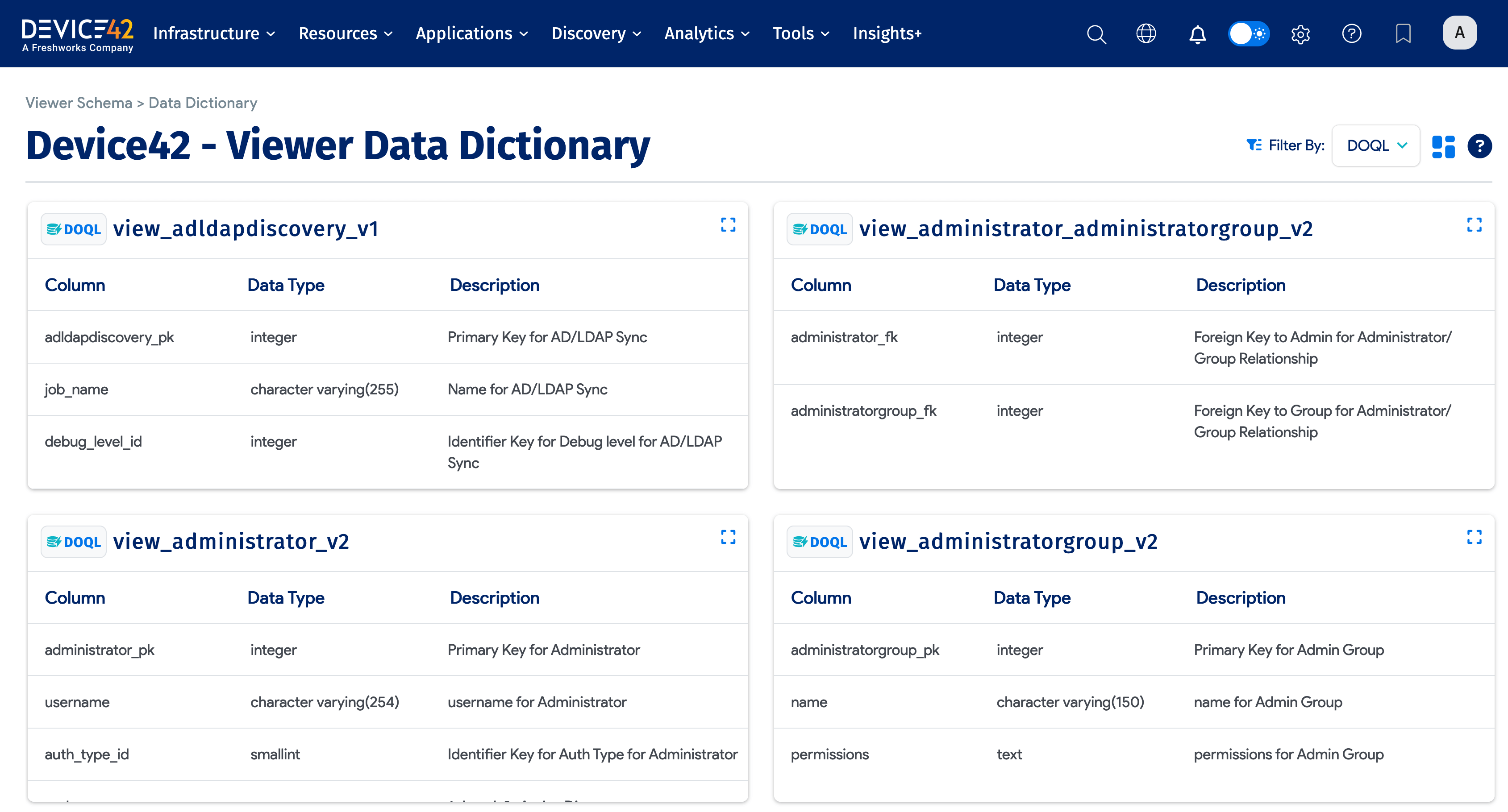Click the DOQL badge on view_administratorgroup_v2
The image size is (1508, 812).
(820, 542)
